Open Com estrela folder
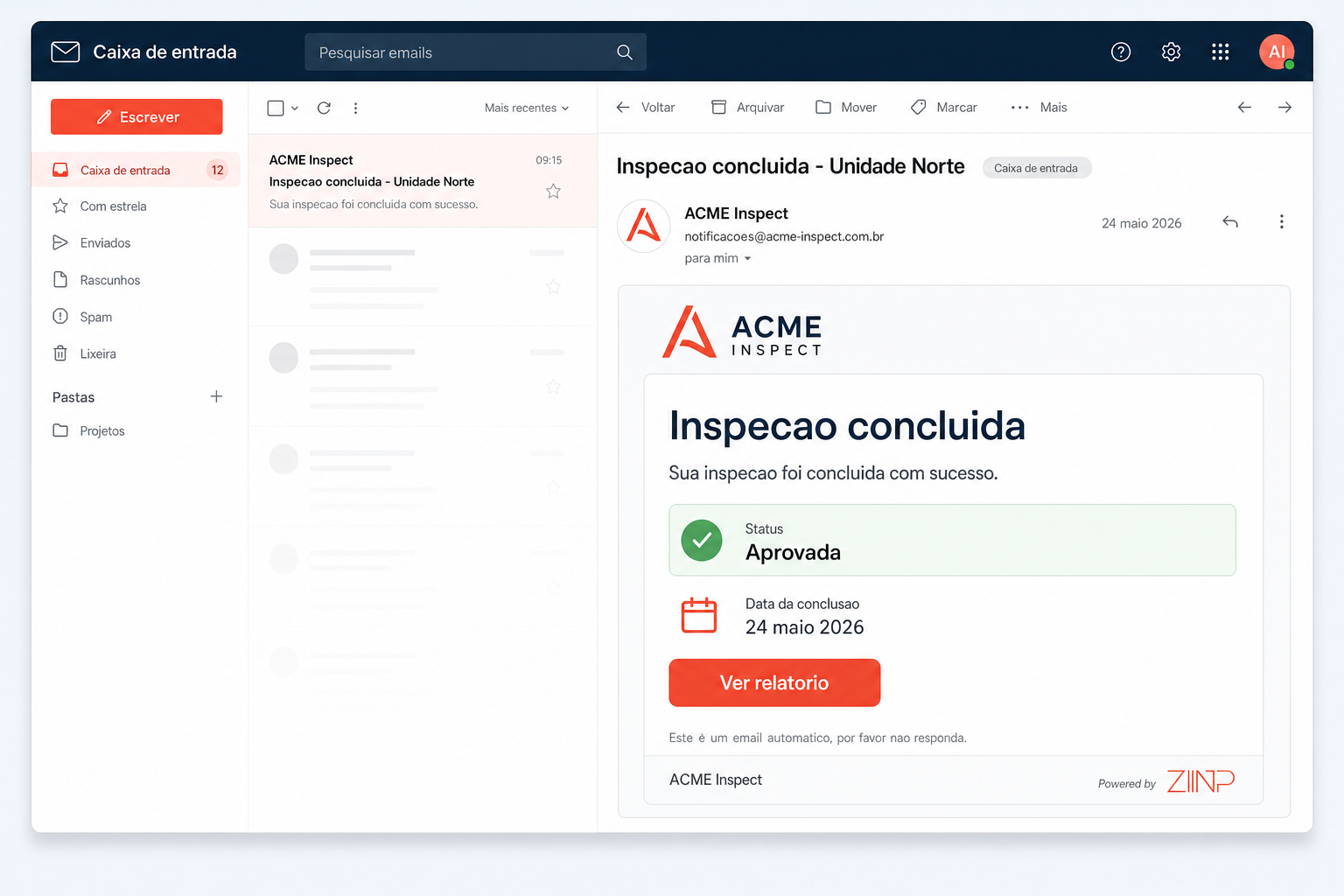 [x=100, y=206]
